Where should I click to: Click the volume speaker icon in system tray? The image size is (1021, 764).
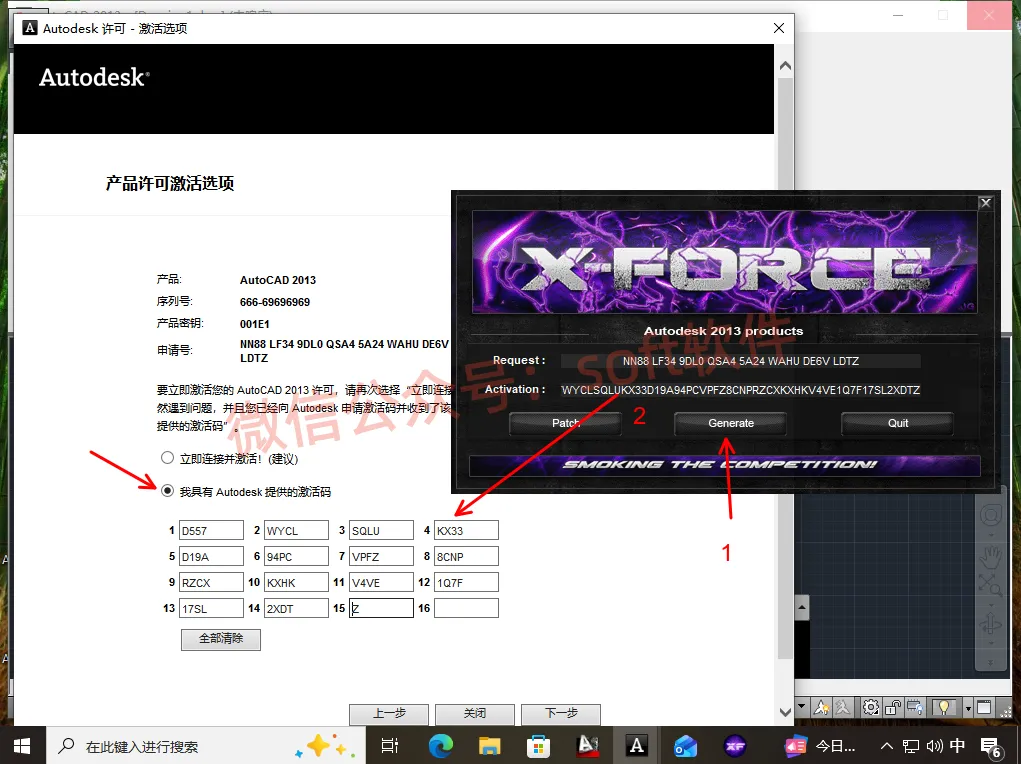934,746
